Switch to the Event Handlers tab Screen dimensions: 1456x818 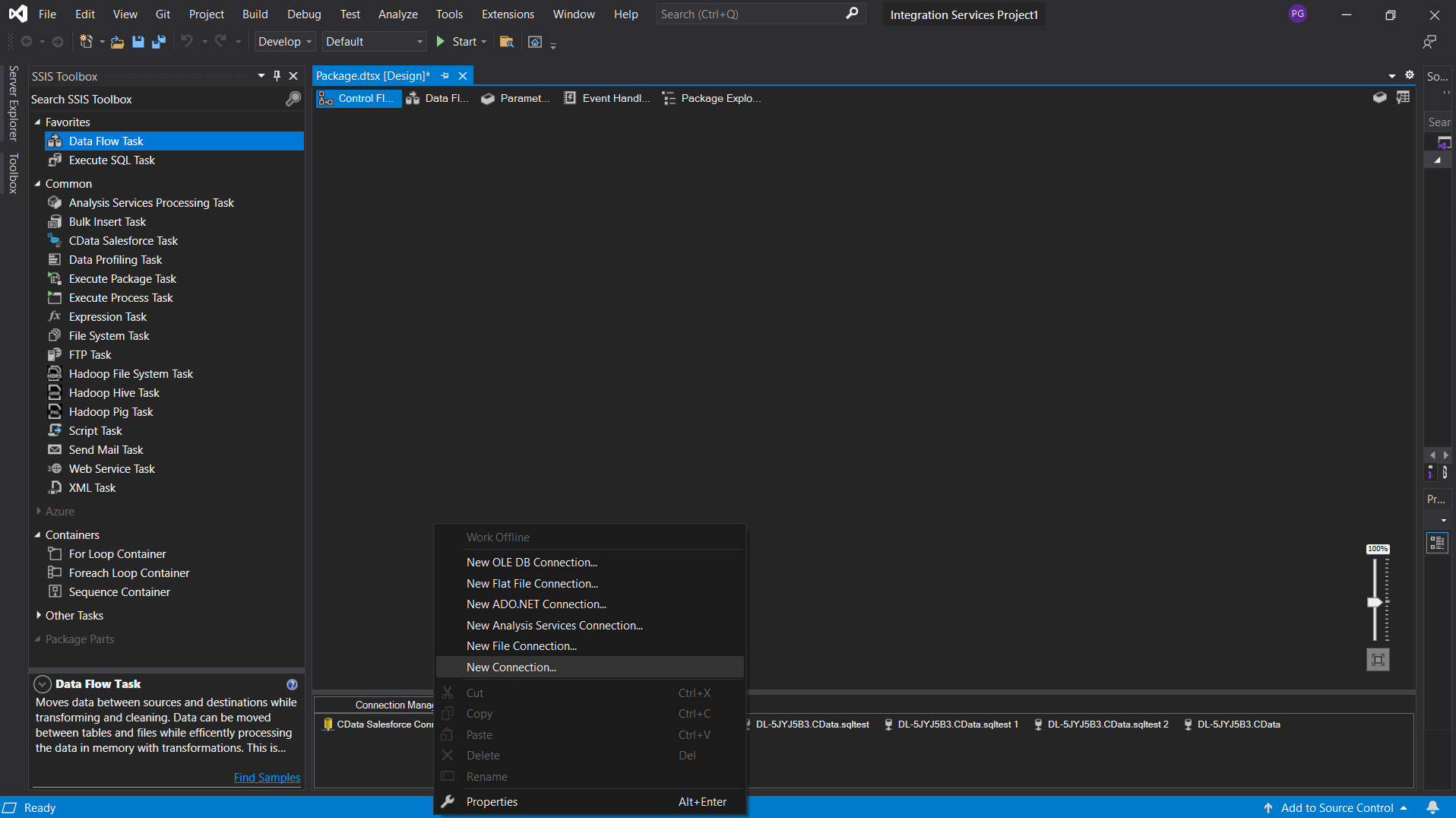607,98
